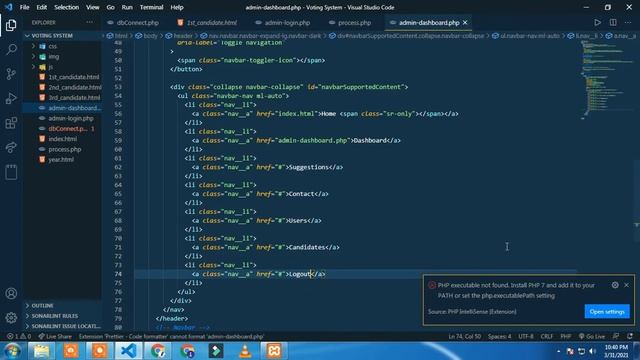Open the Help menu
The height and width of the screenshot is (360, 640).
[177, 7]
